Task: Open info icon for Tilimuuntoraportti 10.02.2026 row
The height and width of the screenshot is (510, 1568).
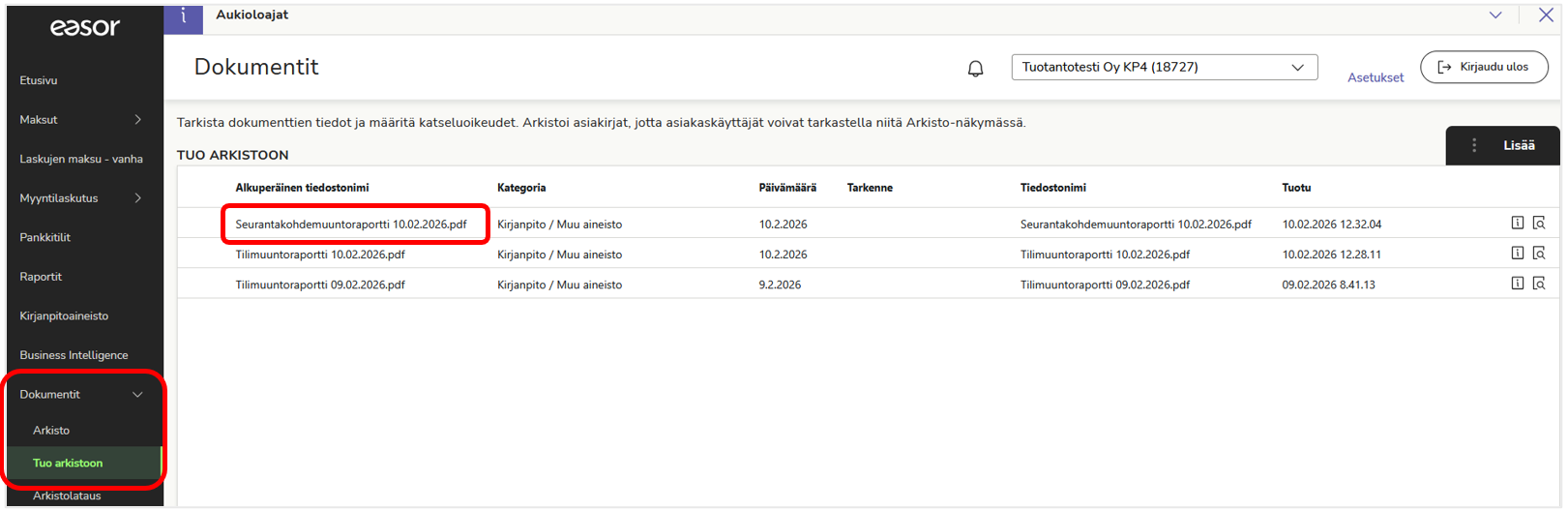Action: point(1517,253)
